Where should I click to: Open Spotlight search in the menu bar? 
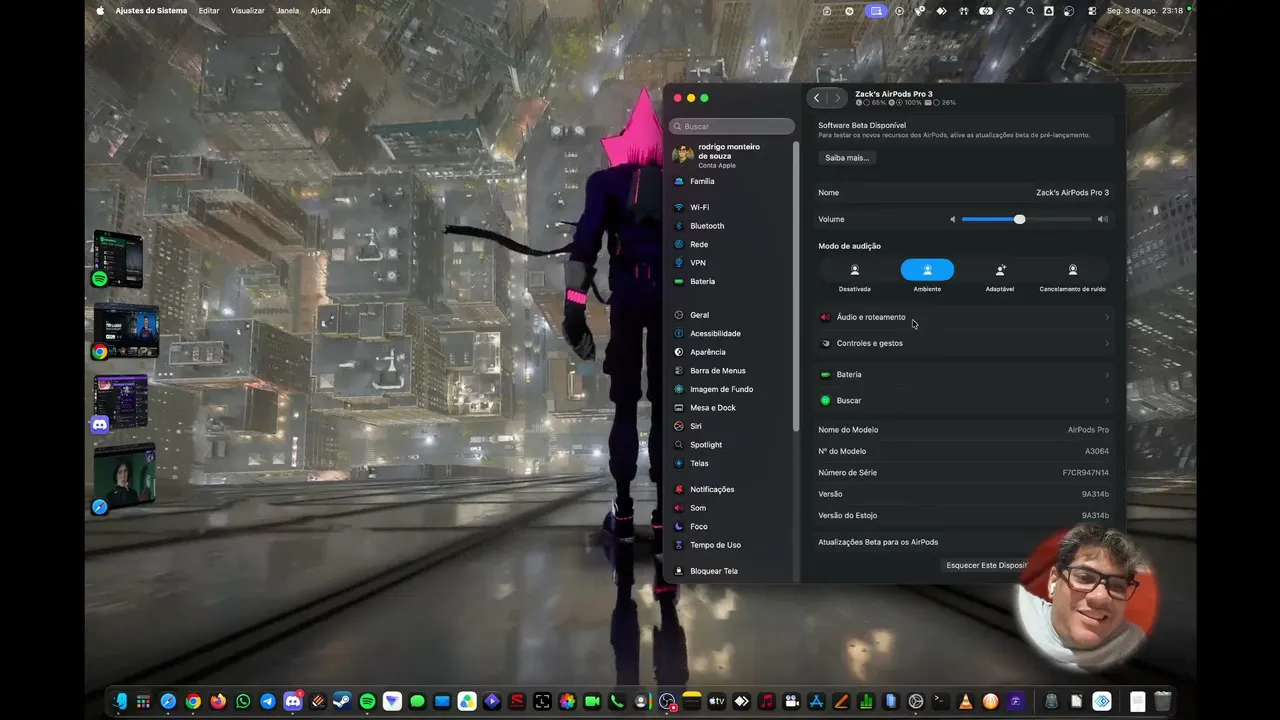click(1030, 11)
